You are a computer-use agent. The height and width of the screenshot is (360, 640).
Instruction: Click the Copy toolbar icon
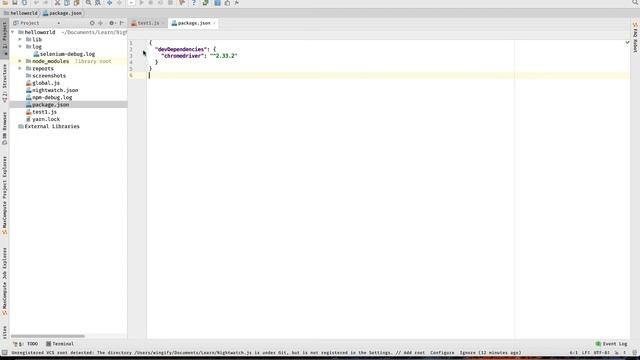click(67, 2)
